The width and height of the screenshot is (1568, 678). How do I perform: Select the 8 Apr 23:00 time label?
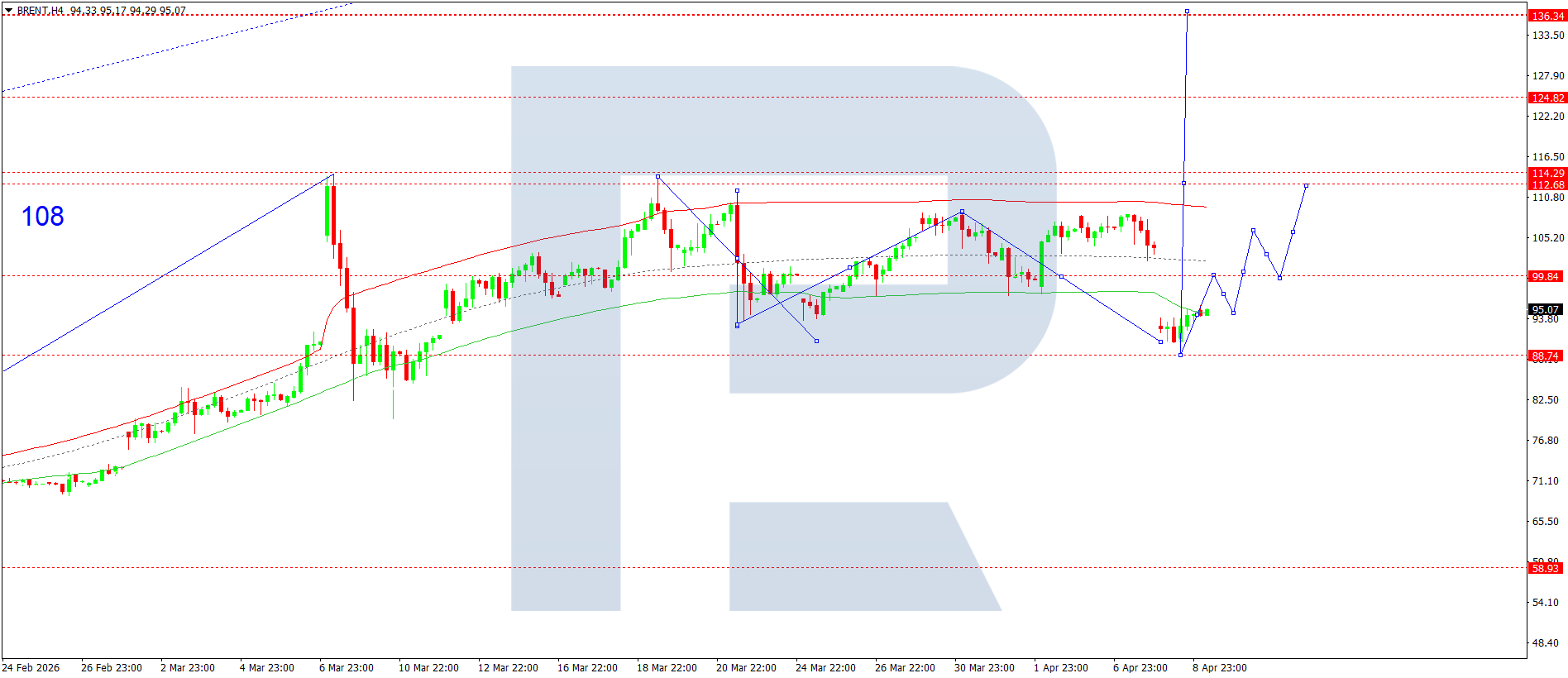point(1219,668)
